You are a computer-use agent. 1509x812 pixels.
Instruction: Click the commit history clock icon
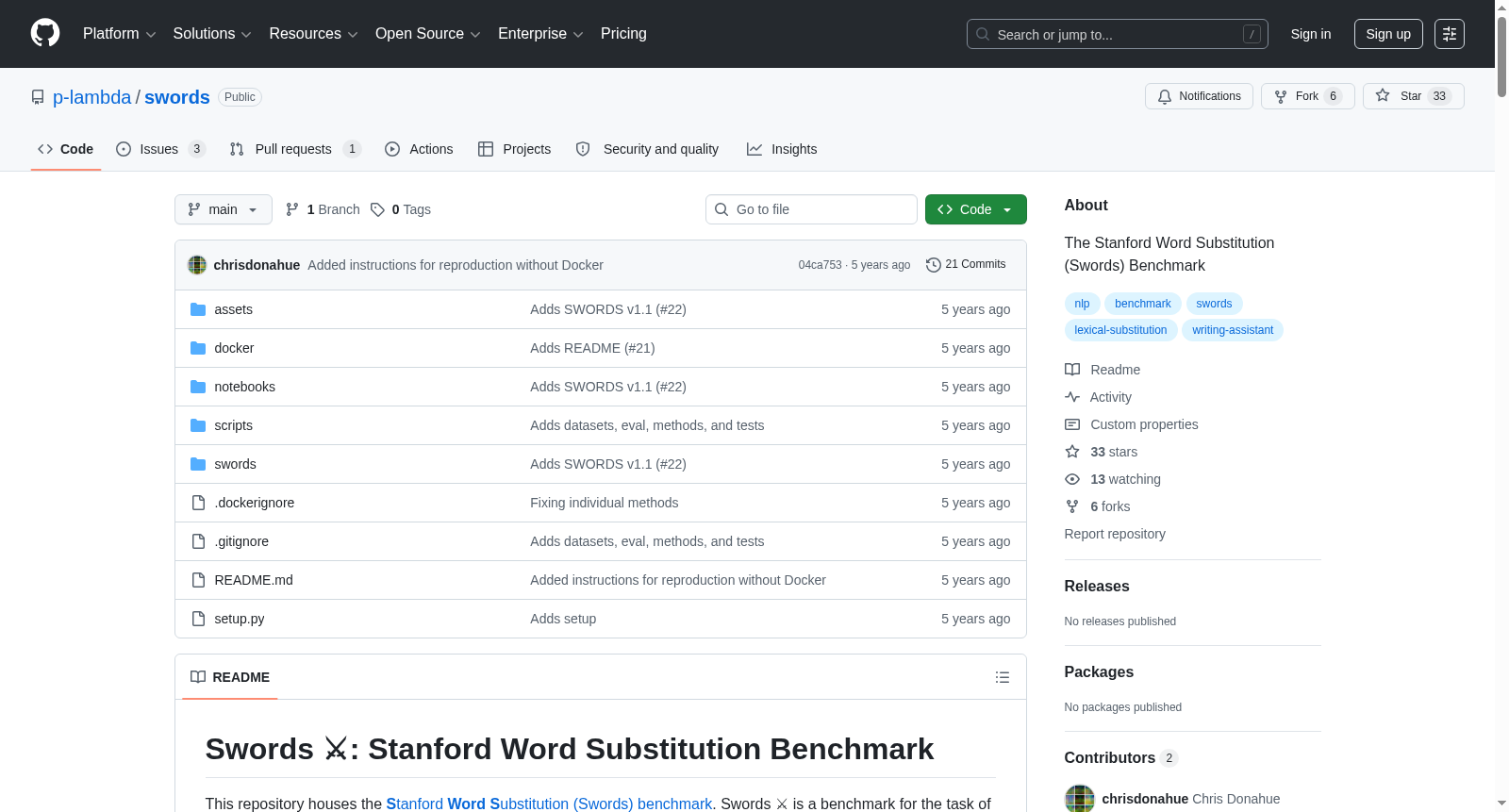pos(934,265)
